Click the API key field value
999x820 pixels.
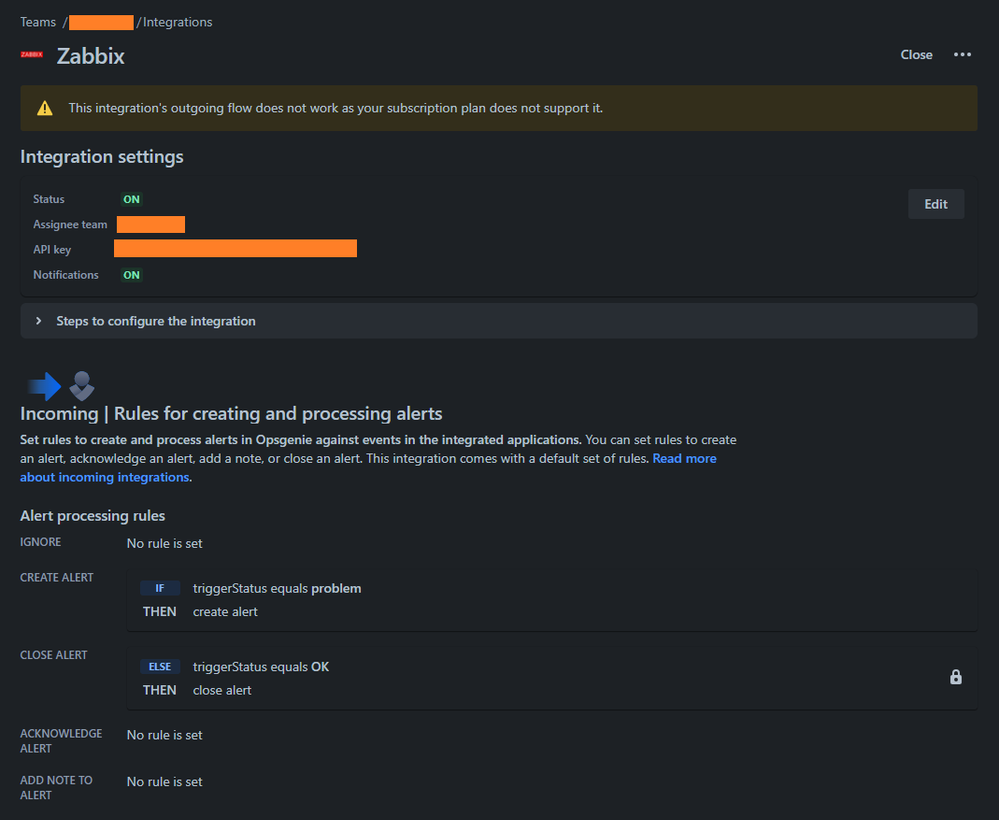(235, 248)
